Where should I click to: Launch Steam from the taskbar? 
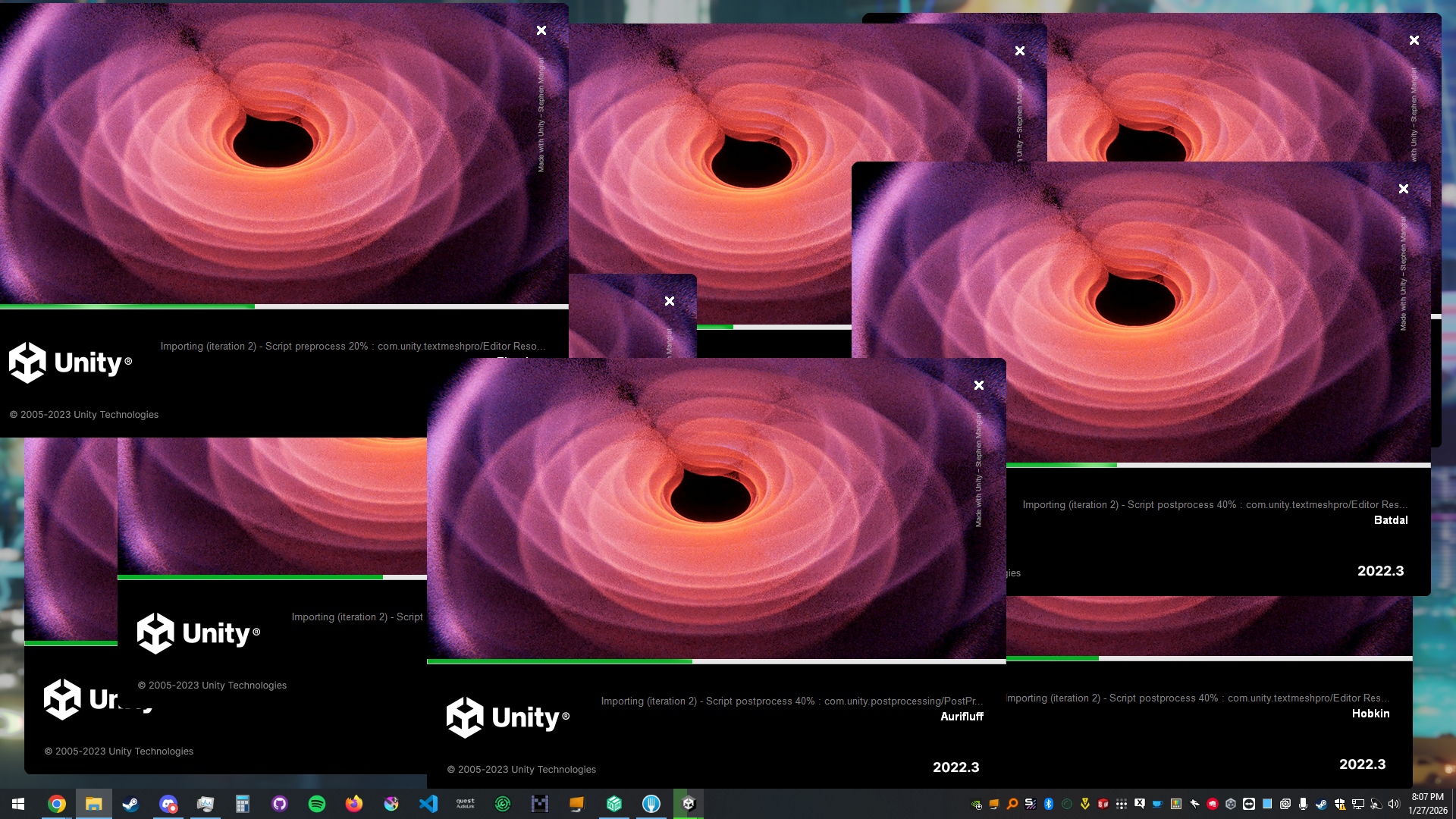pyautogui.click(x=130, y=804)
